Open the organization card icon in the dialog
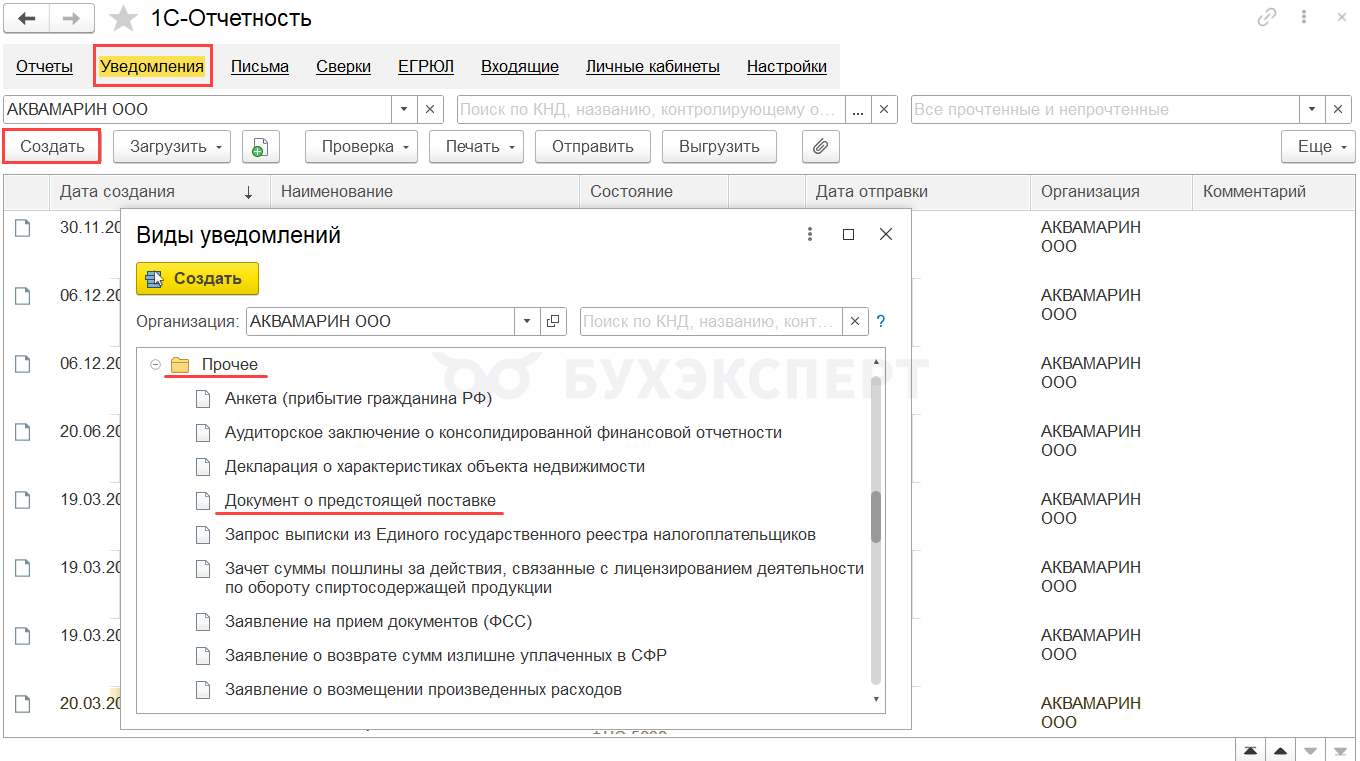The width and height of the screenshot is (1360, 761). [554, 322]
